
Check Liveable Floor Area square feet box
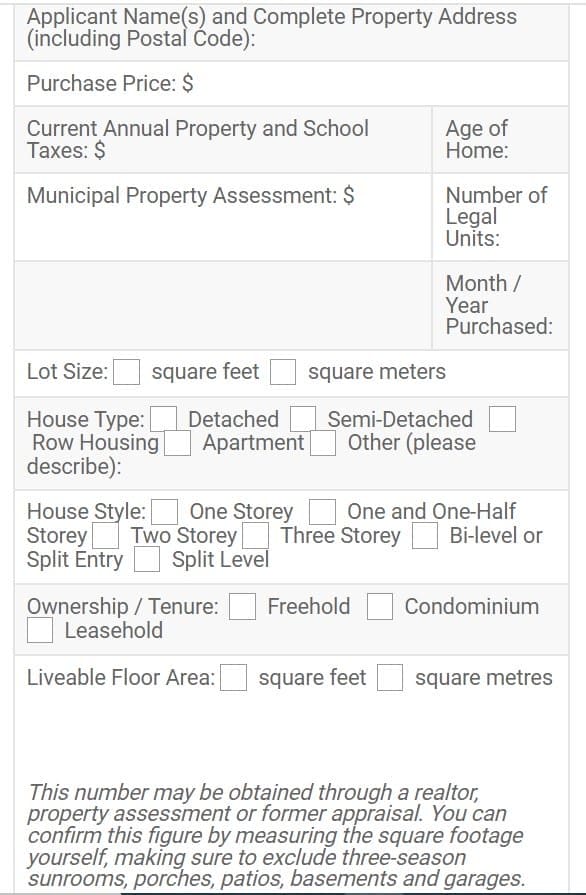(x=234, y=678)
